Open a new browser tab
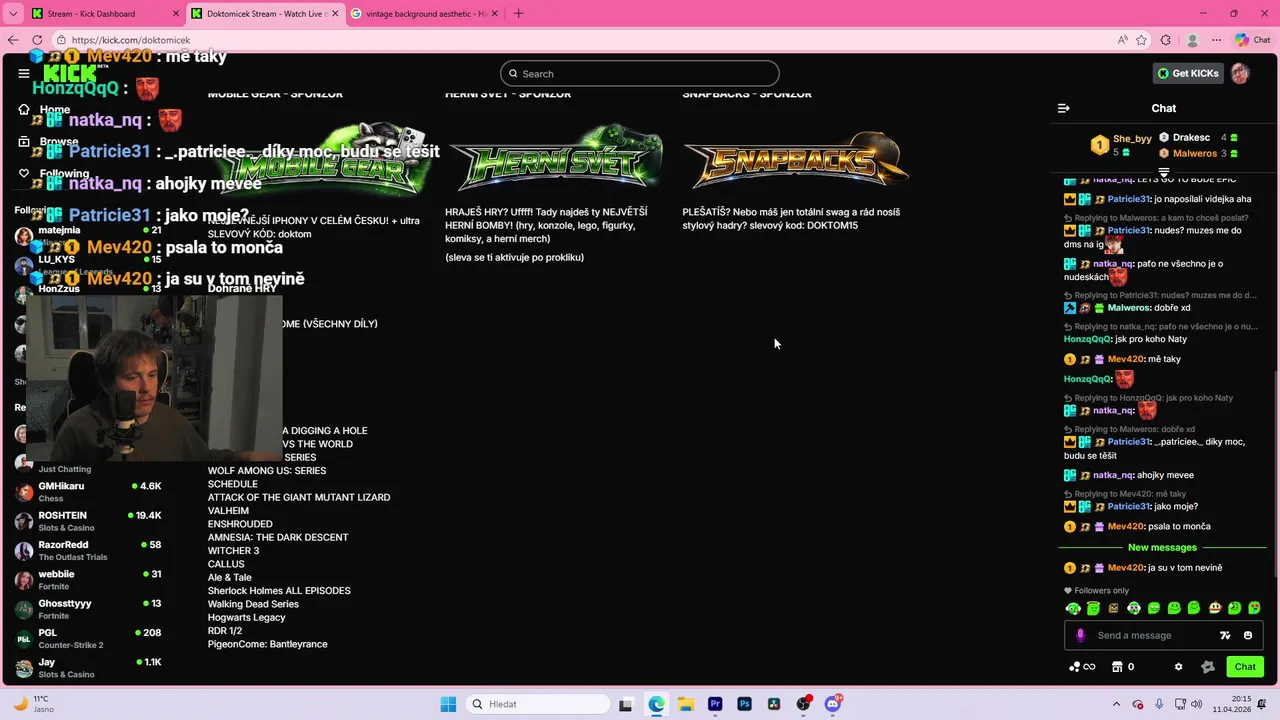The height and width of the screenshot is (720, 1280). (518, 13)
